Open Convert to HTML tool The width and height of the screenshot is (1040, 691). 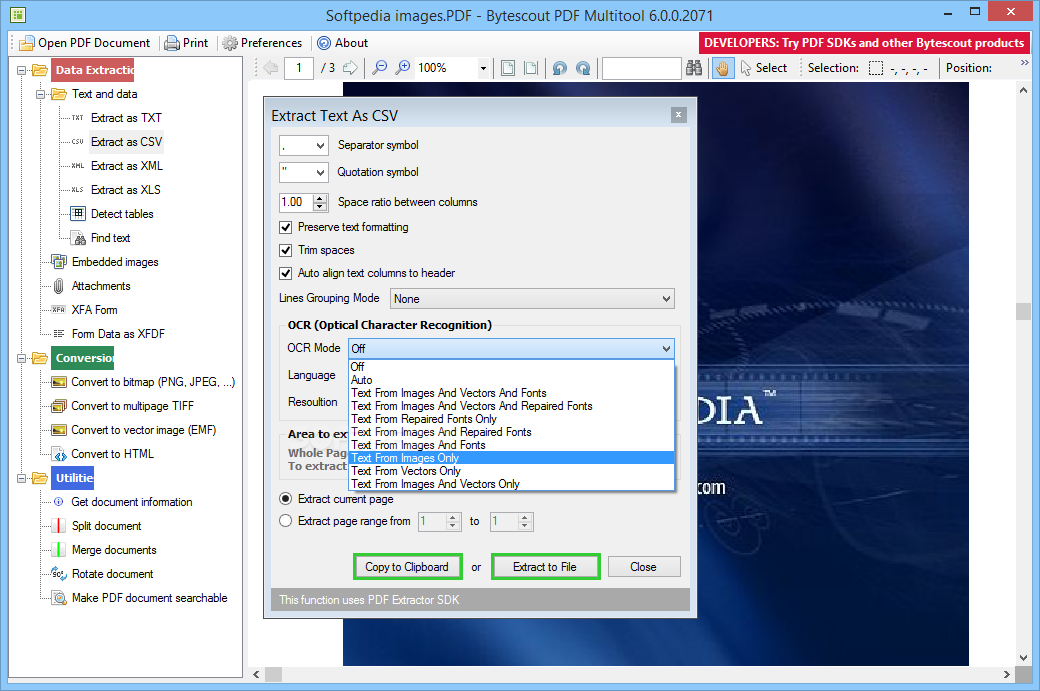[x=112, y=454]
